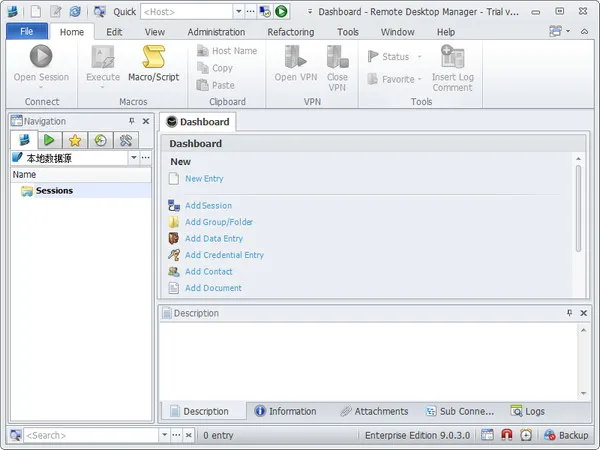This screenshot has height=450, width=600.
Task: Switch to the Logs bottom tab
Action: pos(527,411)
